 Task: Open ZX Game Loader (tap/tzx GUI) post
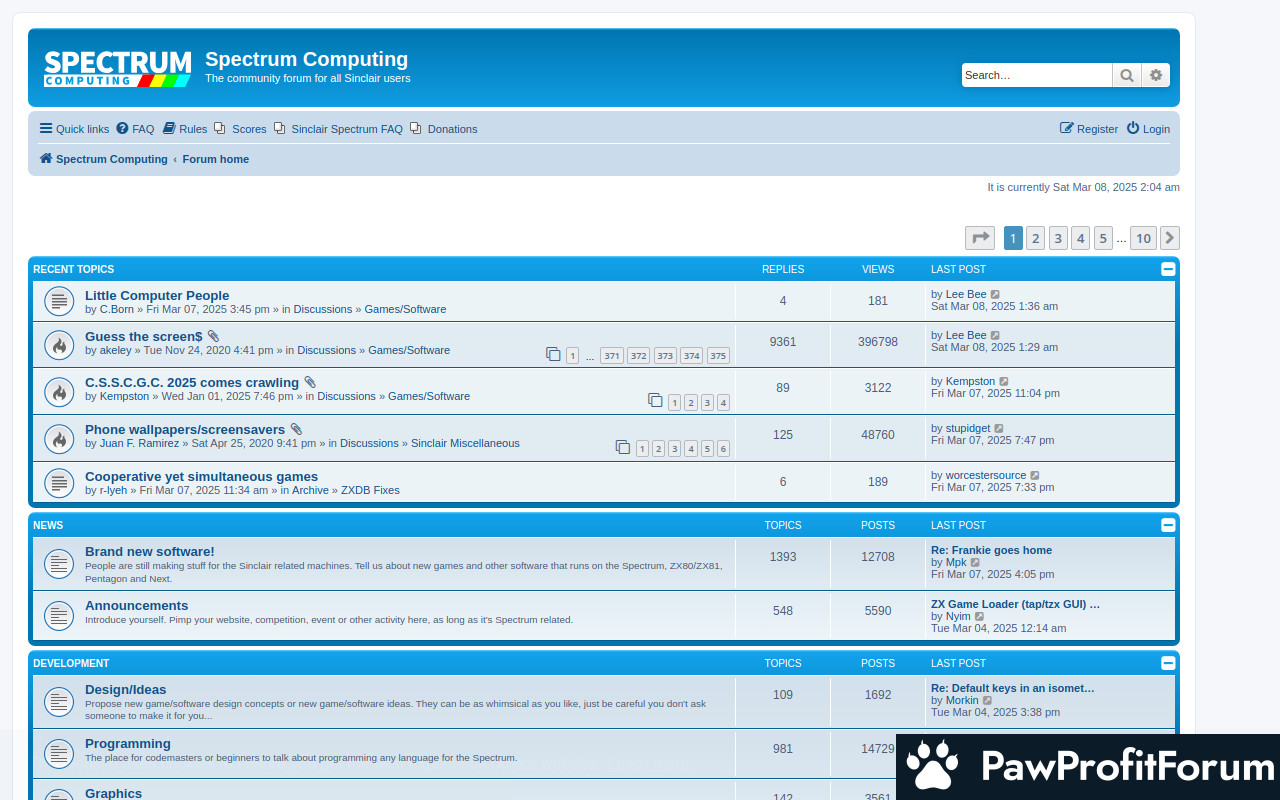1015,604
